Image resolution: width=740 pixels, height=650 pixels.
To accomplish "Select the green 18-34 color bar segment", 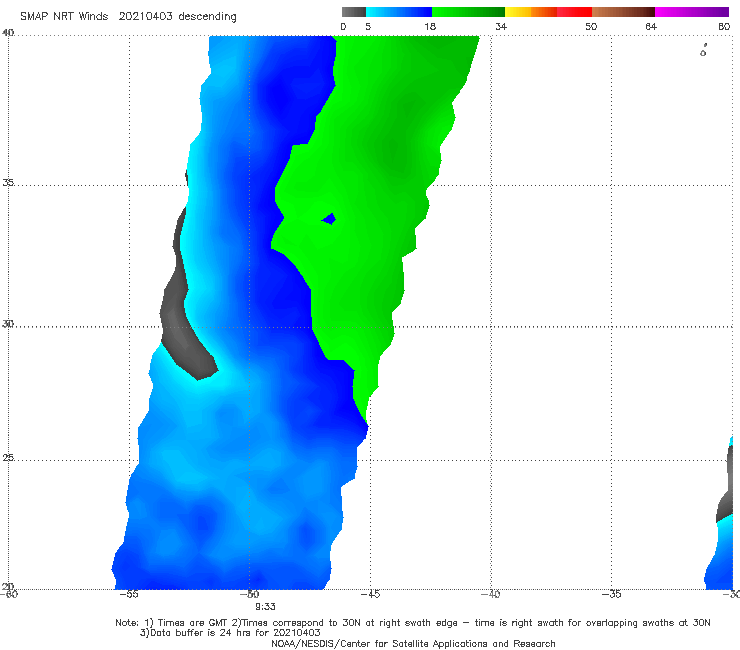I will (x=468, y=12).
